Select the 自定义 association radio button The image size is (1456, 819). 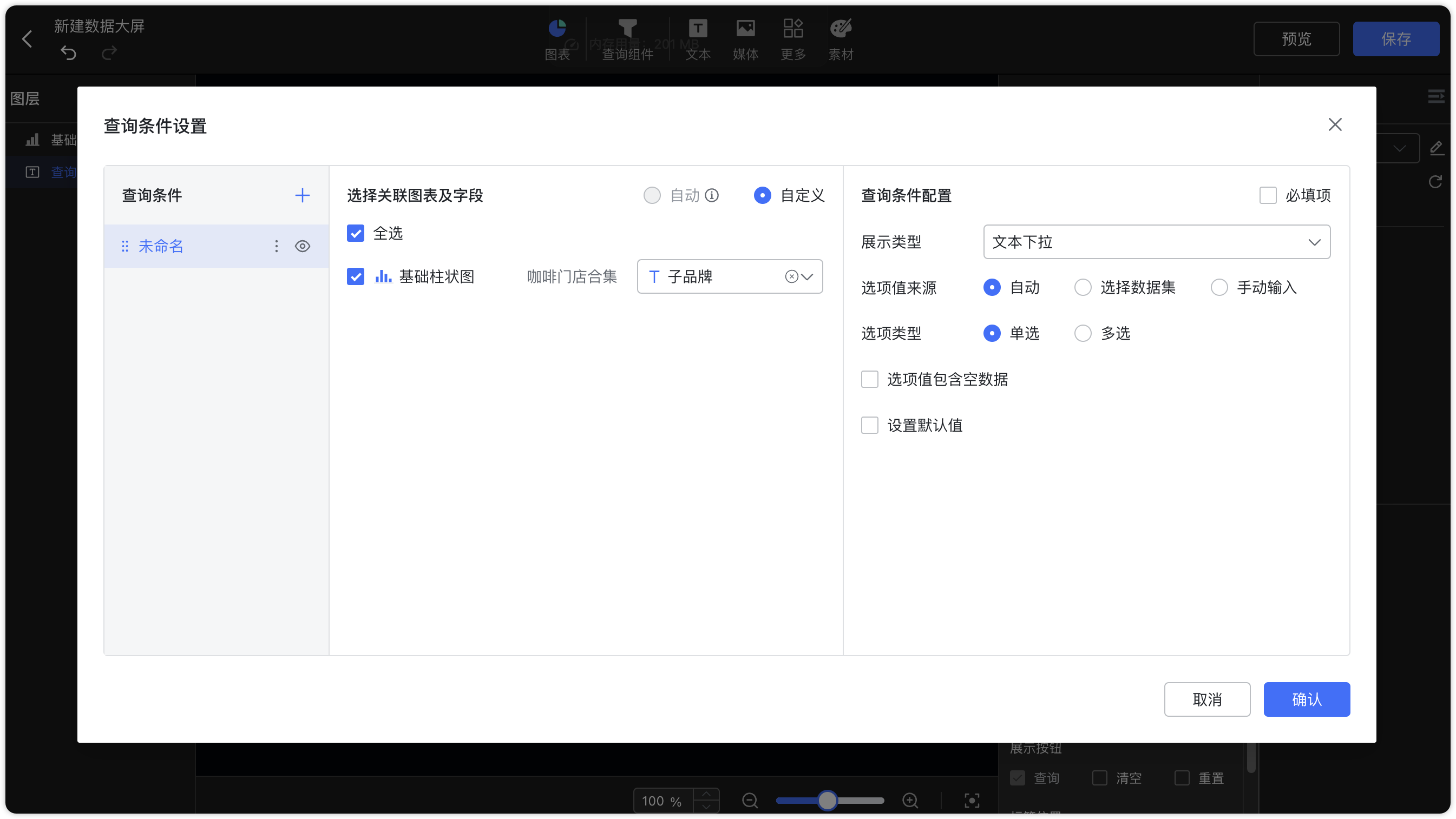pyautogui.click(x=762, y=195)
